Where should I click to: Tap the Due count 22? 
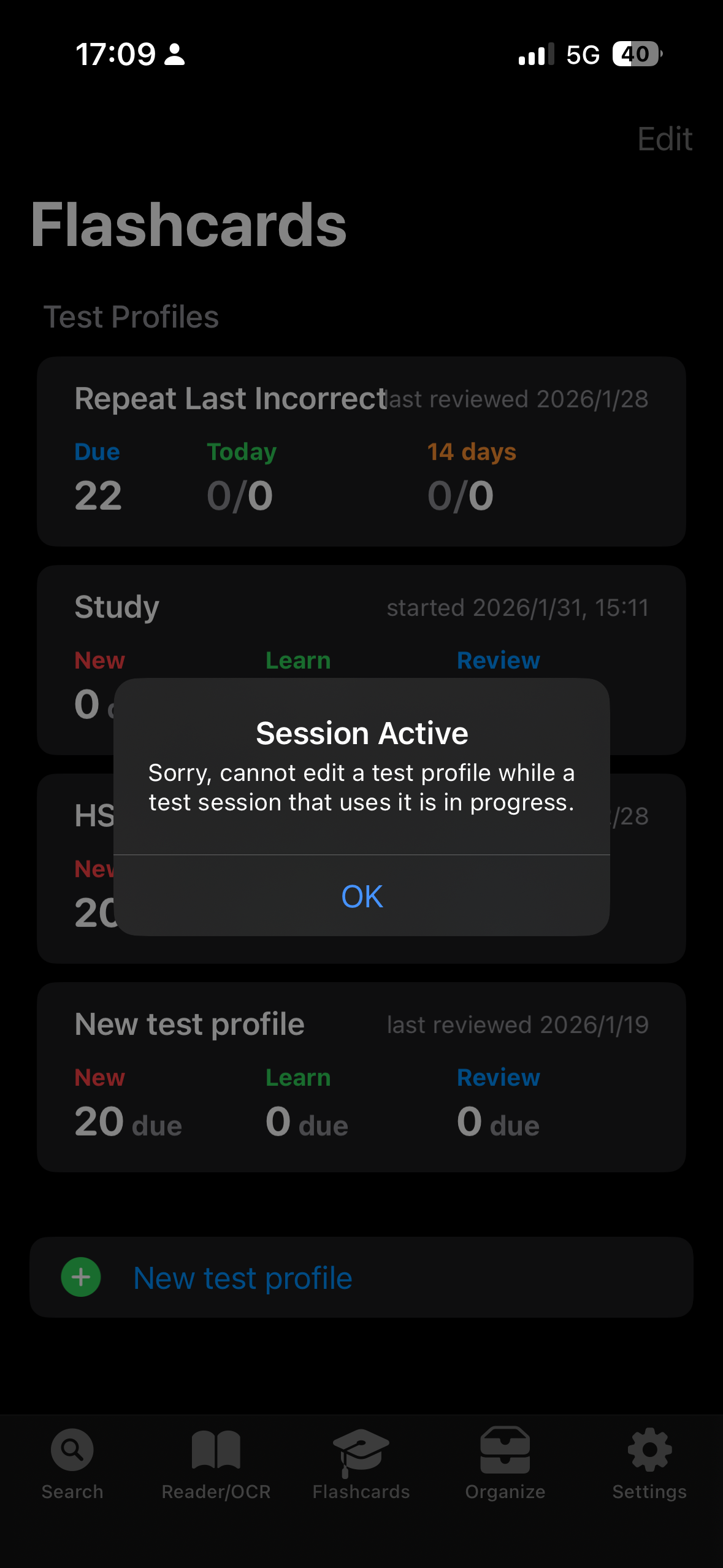coord(98,496)
